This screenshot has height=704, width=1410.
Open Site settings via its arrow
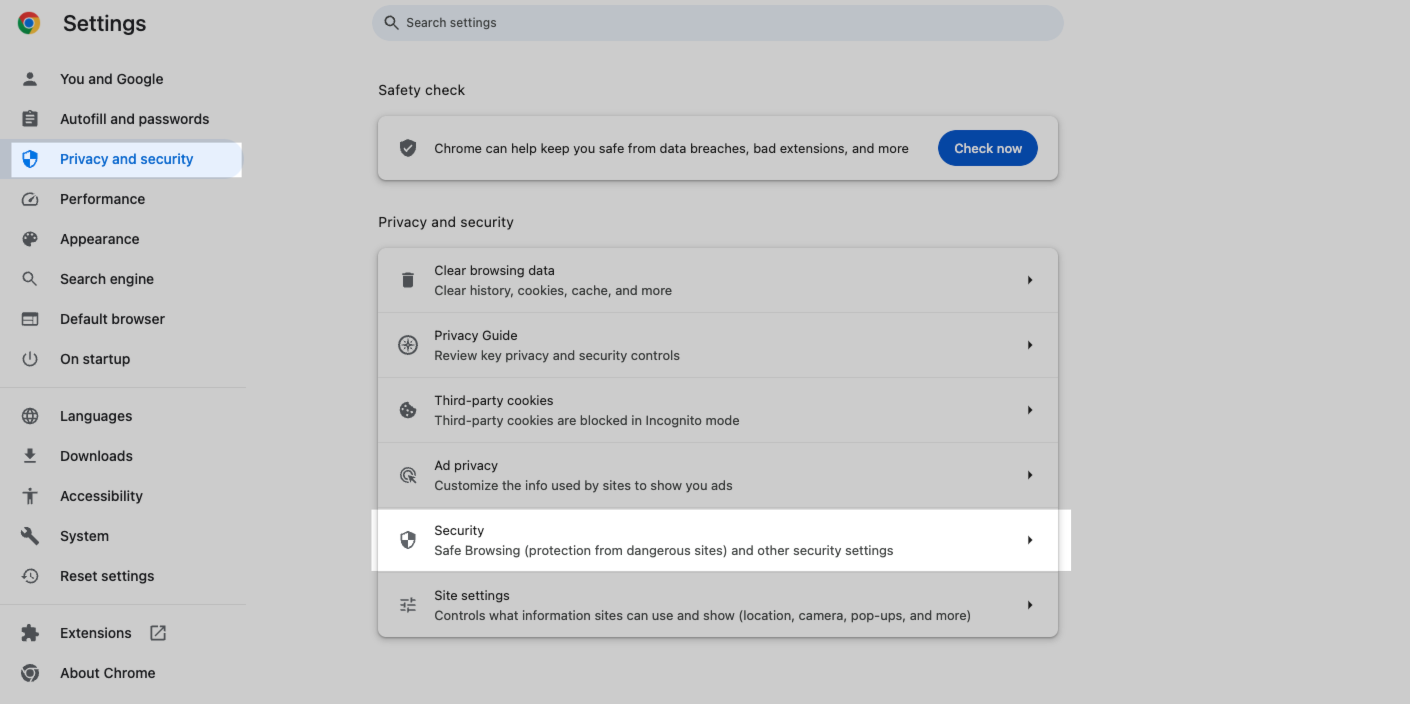[x=1029, y=605]
